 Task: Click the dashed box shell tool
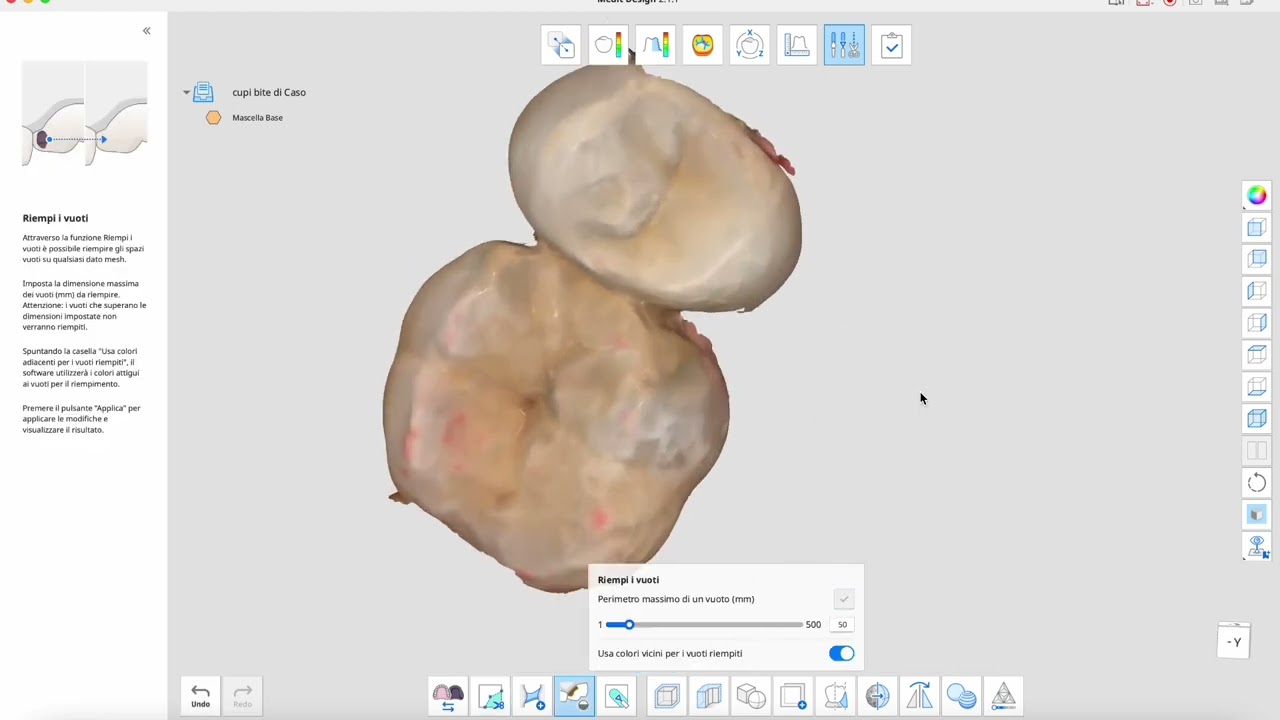click(x=667, y=696)
